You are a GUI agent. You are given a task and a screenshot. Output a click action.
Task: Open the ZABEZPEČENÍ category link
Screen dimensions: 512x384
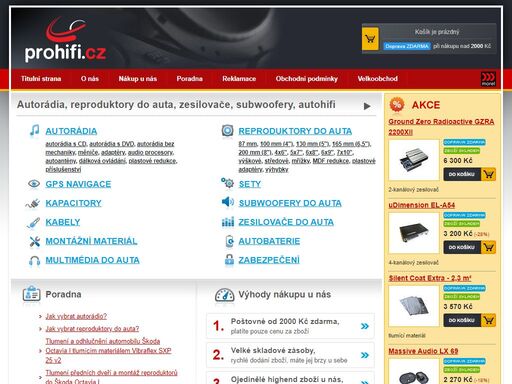269,260
